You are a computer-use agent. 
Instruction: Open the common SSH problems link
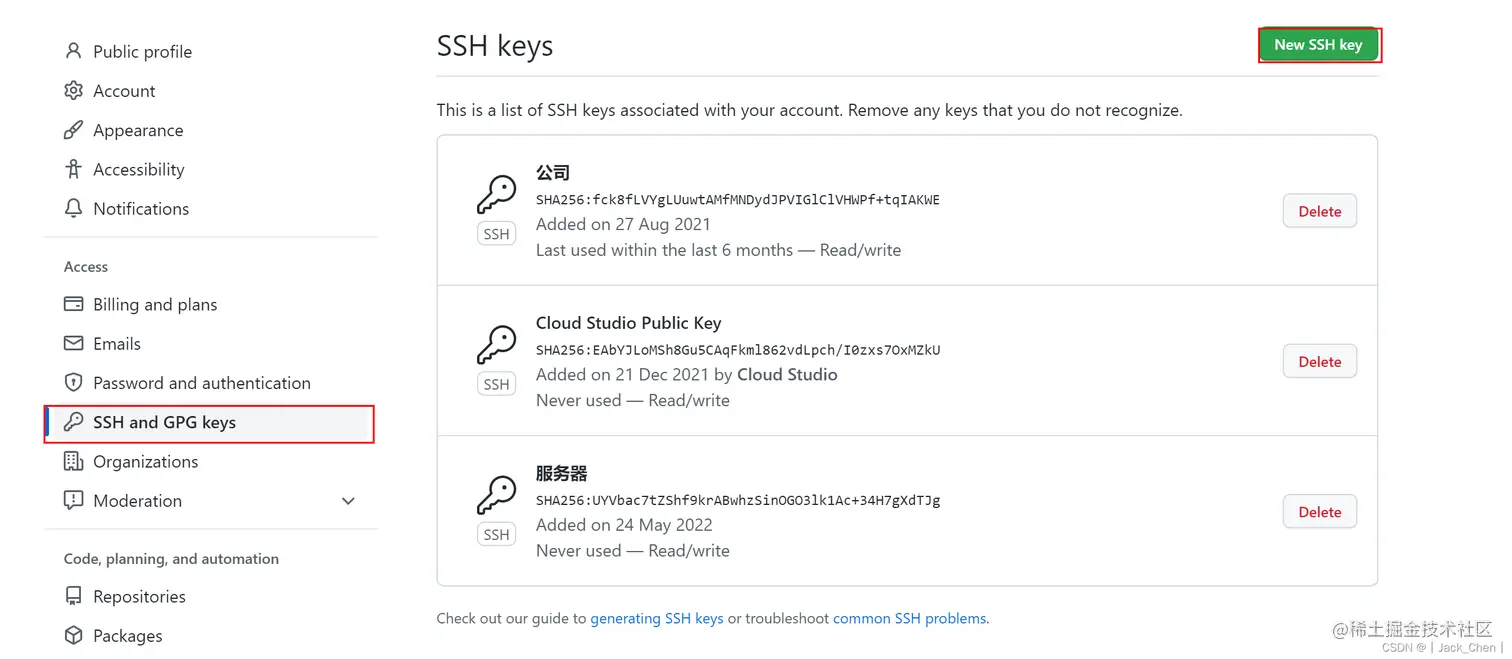(909, 618)
